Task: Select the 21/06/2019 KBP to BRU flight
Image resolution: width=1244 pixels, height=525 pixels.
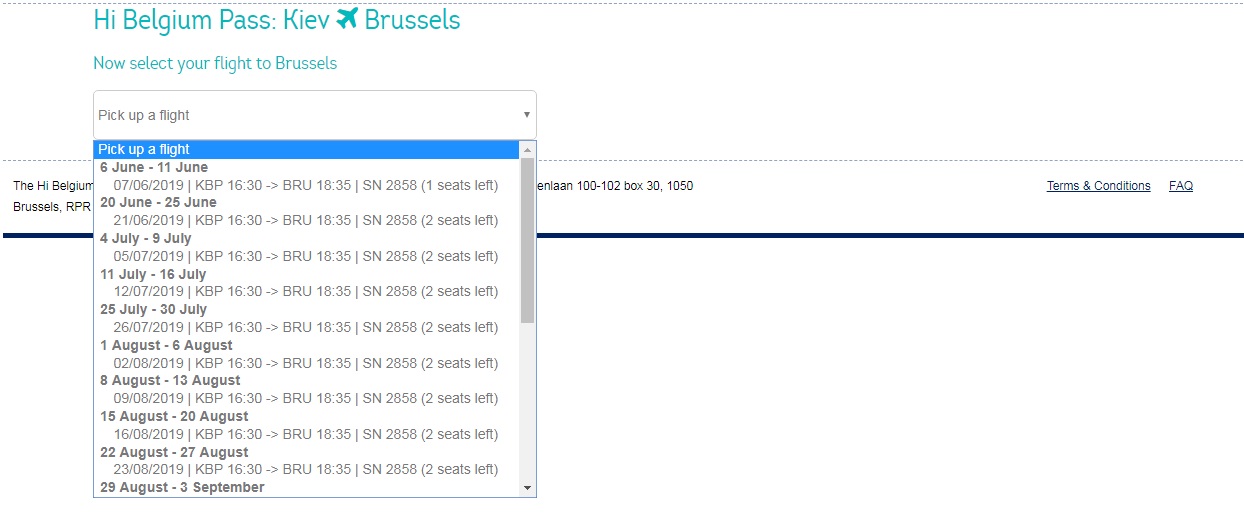Action: [305, 220]
